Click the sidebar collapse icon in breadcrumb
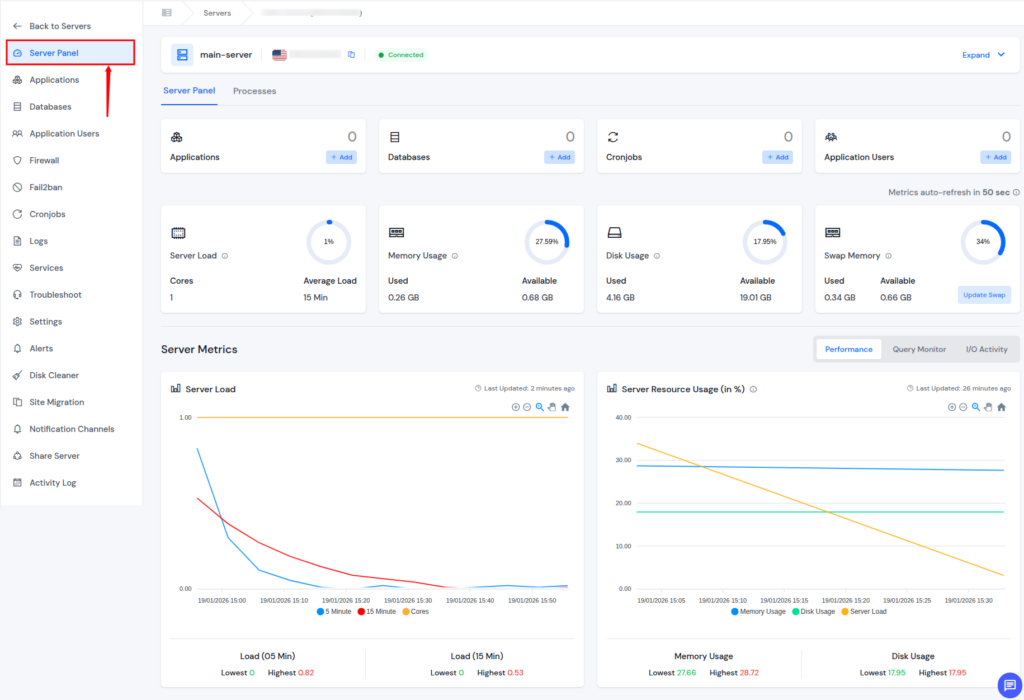Viewport: 1024px width, 700px height. [x=166, y=13]
